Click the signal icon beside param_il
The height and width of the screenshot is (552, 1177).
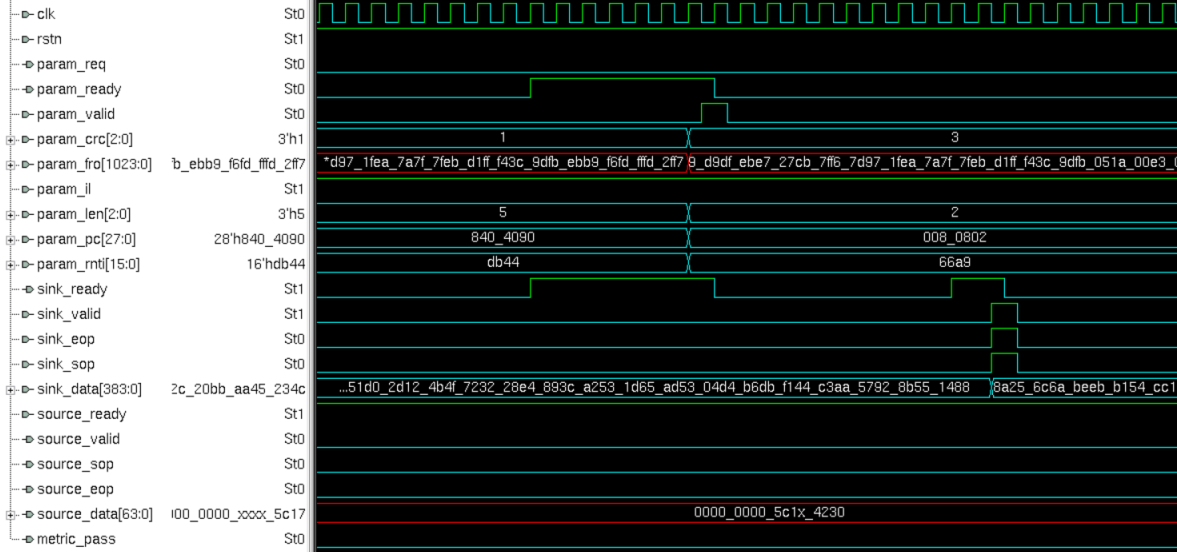27,189
